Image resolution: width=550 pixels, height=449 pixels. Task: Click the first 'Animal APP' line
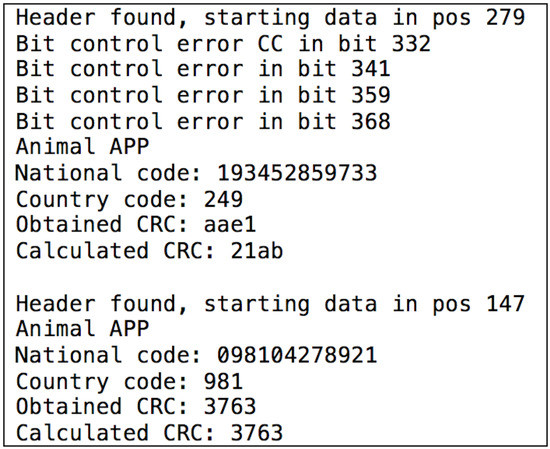82,146
